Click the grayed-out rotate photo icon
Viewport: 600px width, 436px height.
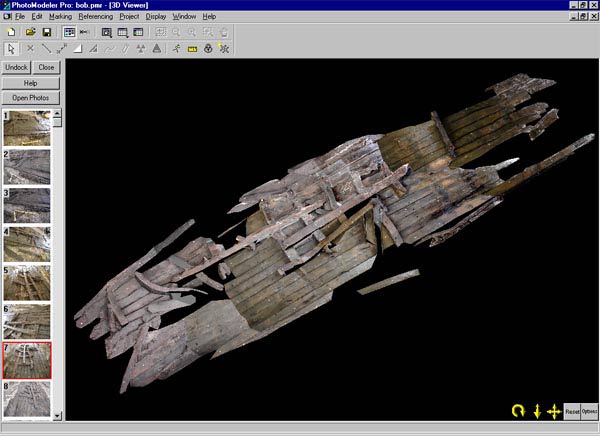[223, 32]
